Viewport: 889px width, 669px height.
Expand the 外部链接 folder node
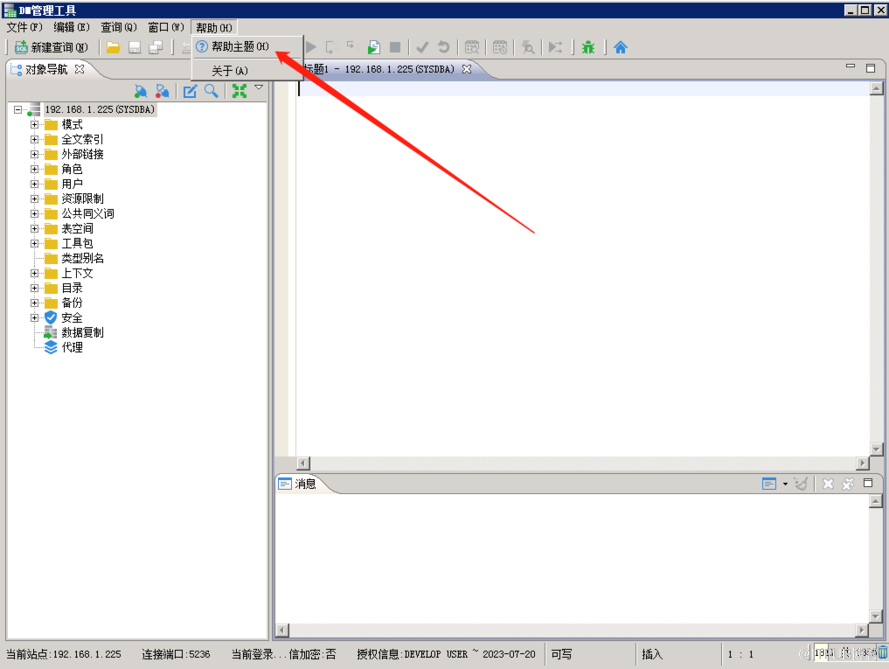coord(35,154)
